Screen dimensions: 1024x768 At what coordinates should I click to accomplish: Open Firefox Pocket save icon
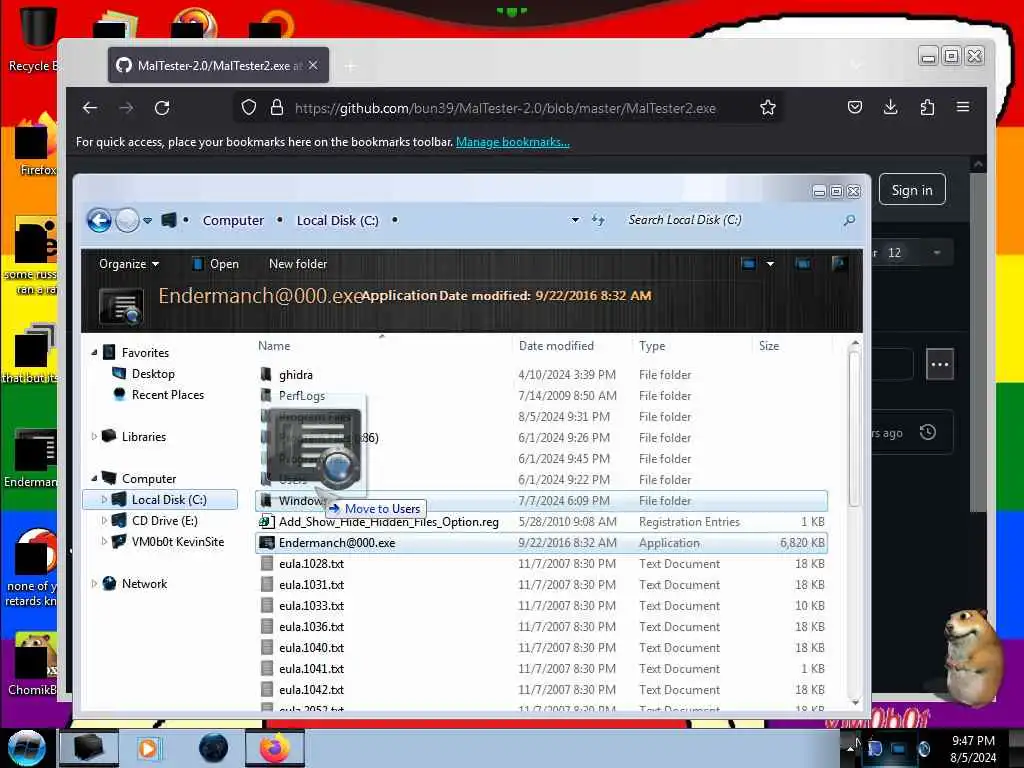pos(854,107)
